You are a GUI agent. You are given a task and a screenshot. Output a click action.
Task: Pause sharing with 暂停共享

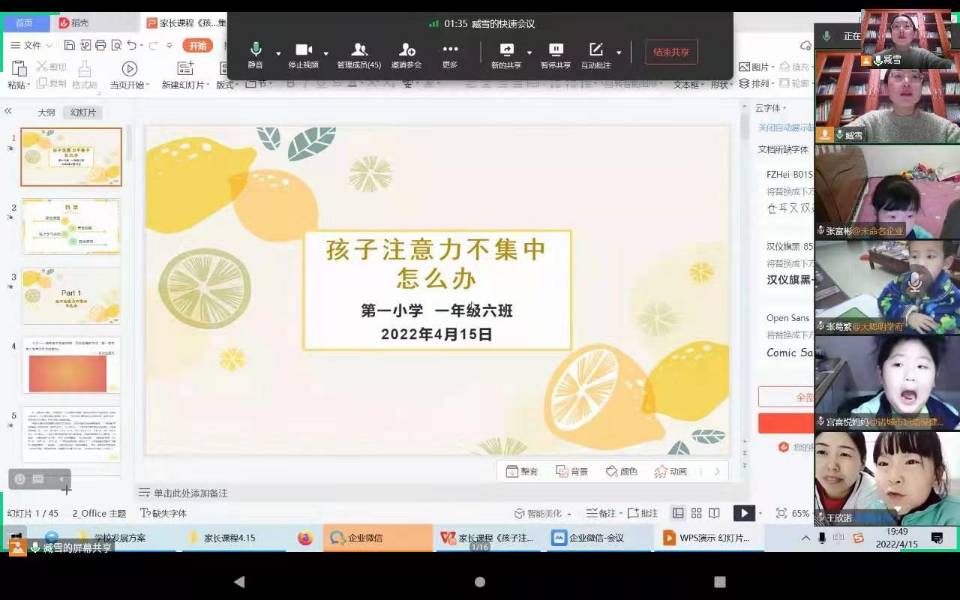click(x=557, y=50)
